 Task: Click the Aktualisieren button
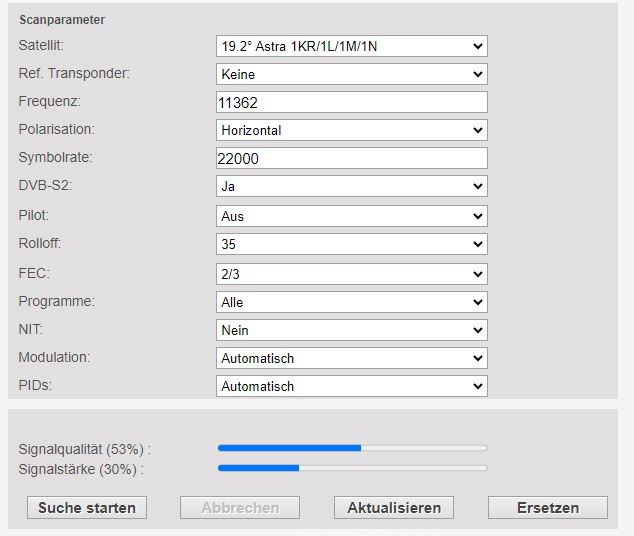[394, 508]
